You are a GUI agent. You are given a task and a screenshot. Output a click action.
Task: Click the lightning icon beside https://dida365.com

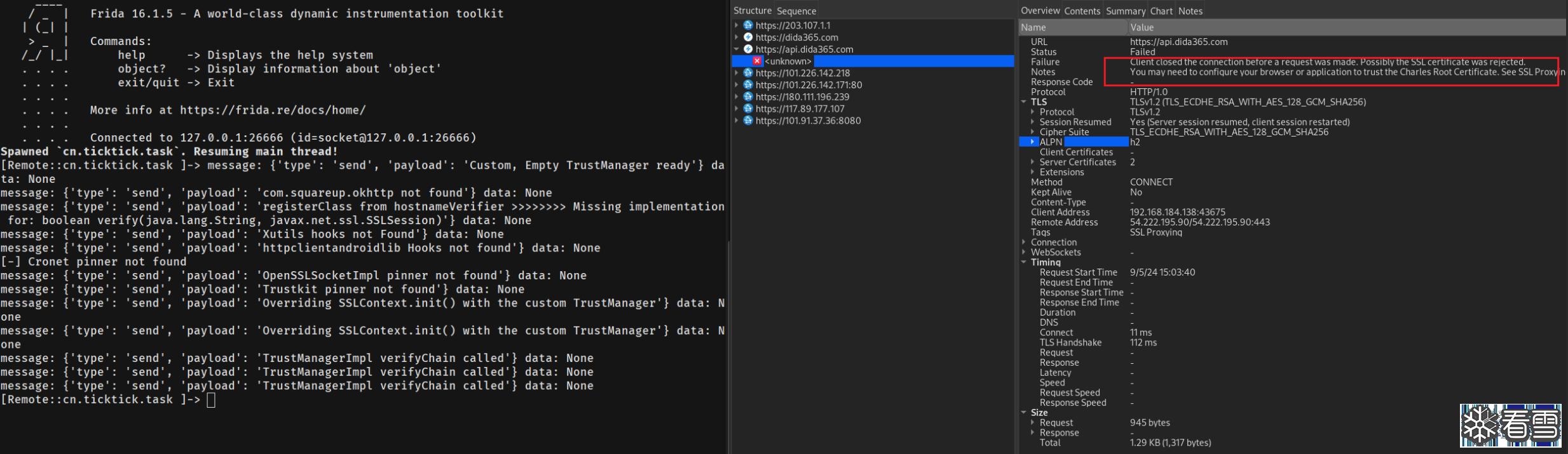point(748,37)
